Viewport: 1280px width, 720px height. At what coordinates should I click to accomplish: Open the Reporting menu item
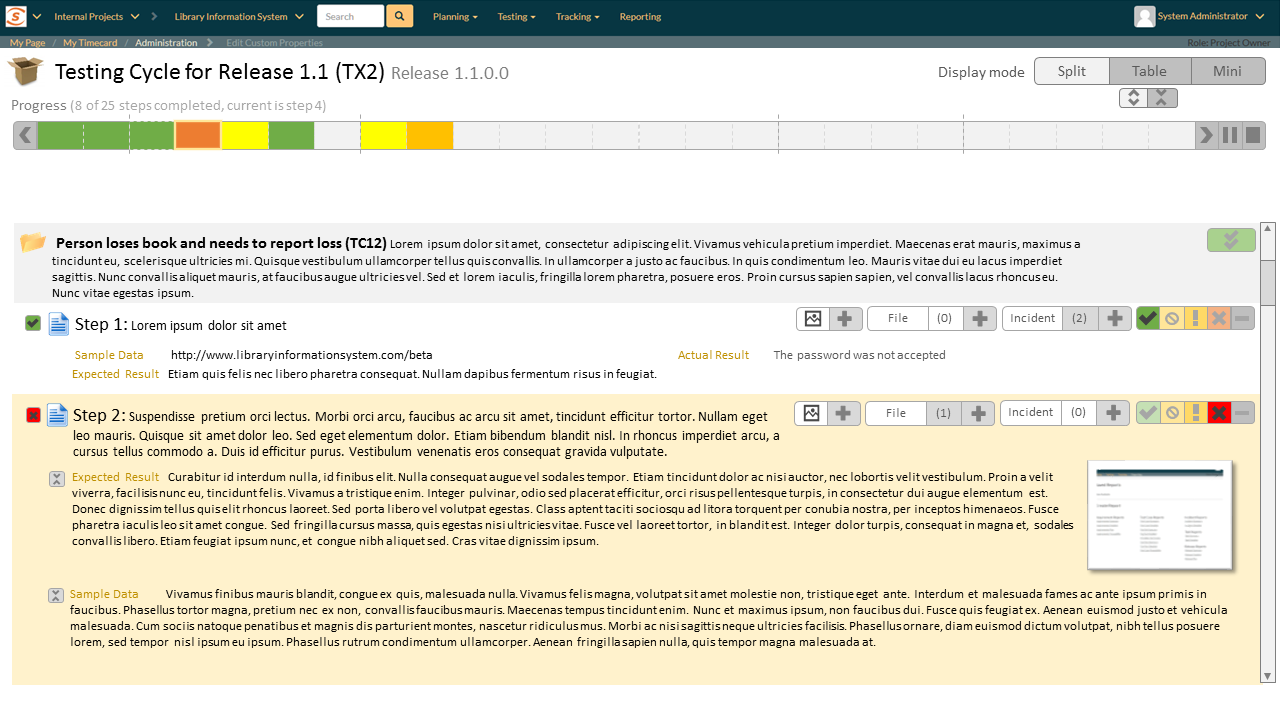(x=640, y=16)
